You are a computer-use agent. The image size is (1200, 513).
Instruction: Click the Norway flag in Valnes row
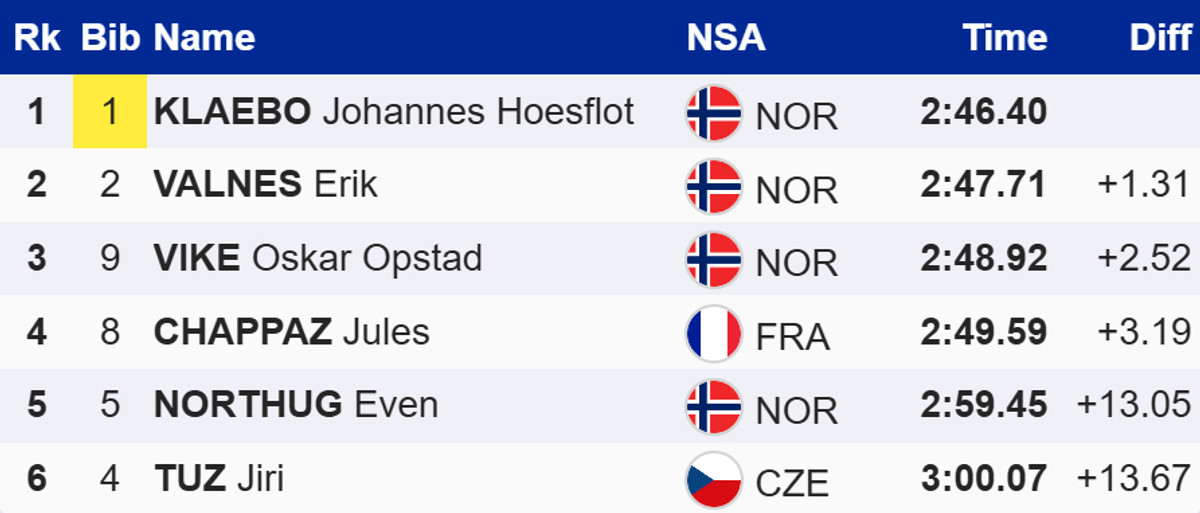click(713, 186)
